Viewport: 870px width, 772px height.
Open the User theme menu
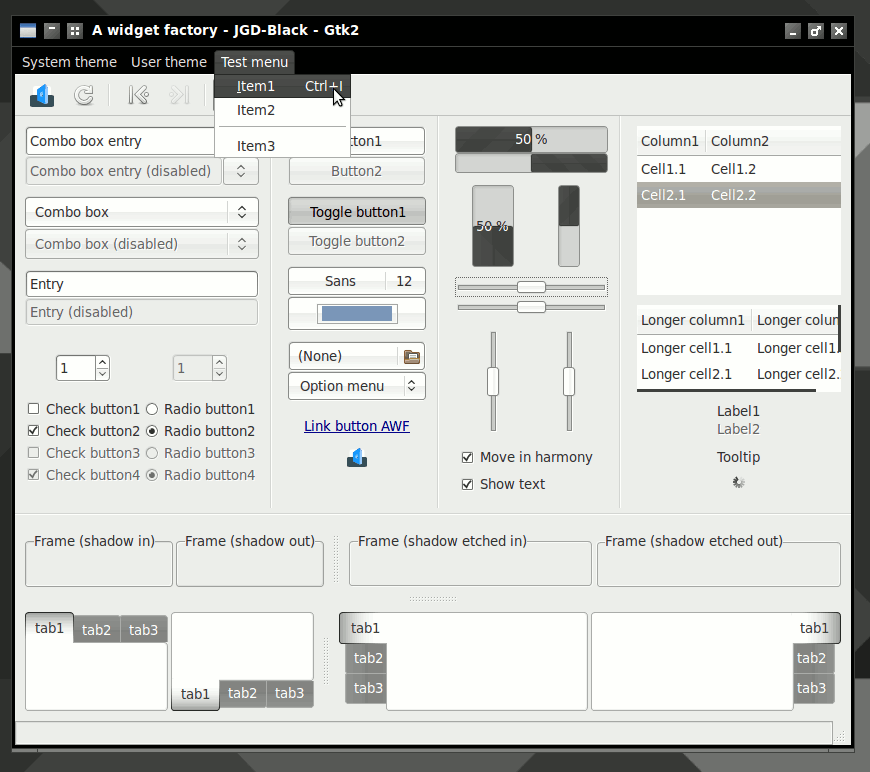(169, 62)
